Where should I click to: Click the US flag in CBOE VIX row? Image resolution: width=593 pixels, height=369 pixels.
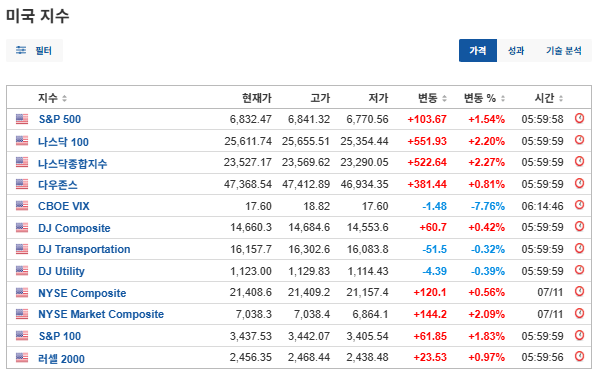(x=22, y=206)
